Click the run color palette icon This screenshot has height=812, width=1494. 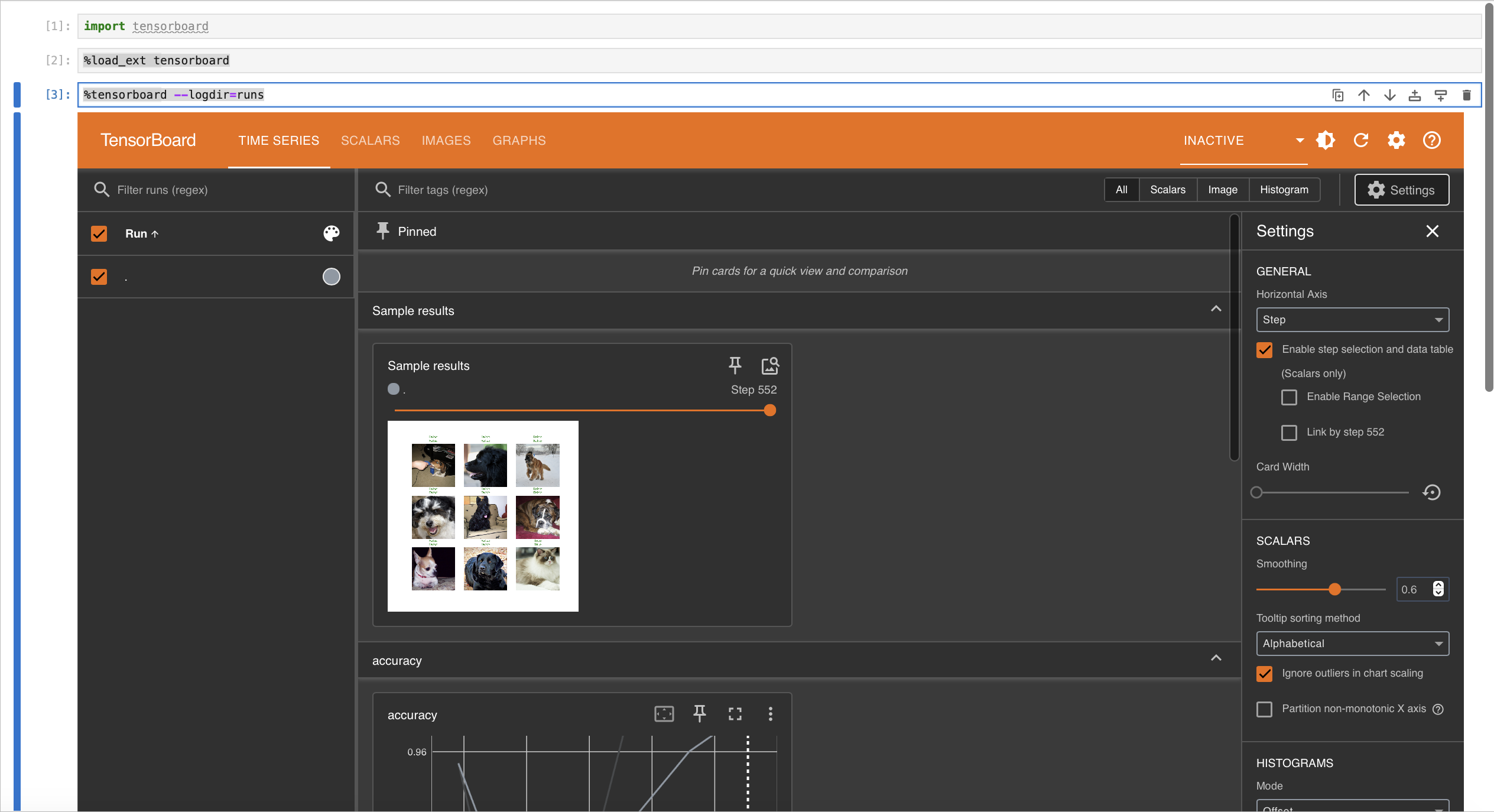[331, 233]
